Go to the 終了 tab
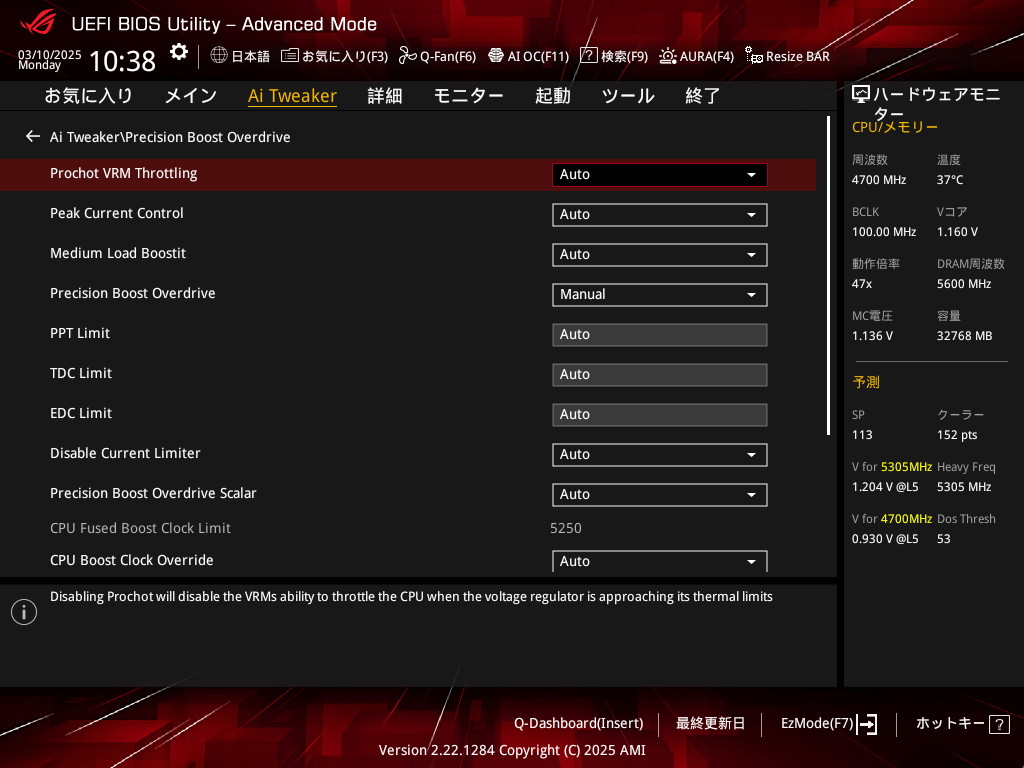 coord(703,96)
